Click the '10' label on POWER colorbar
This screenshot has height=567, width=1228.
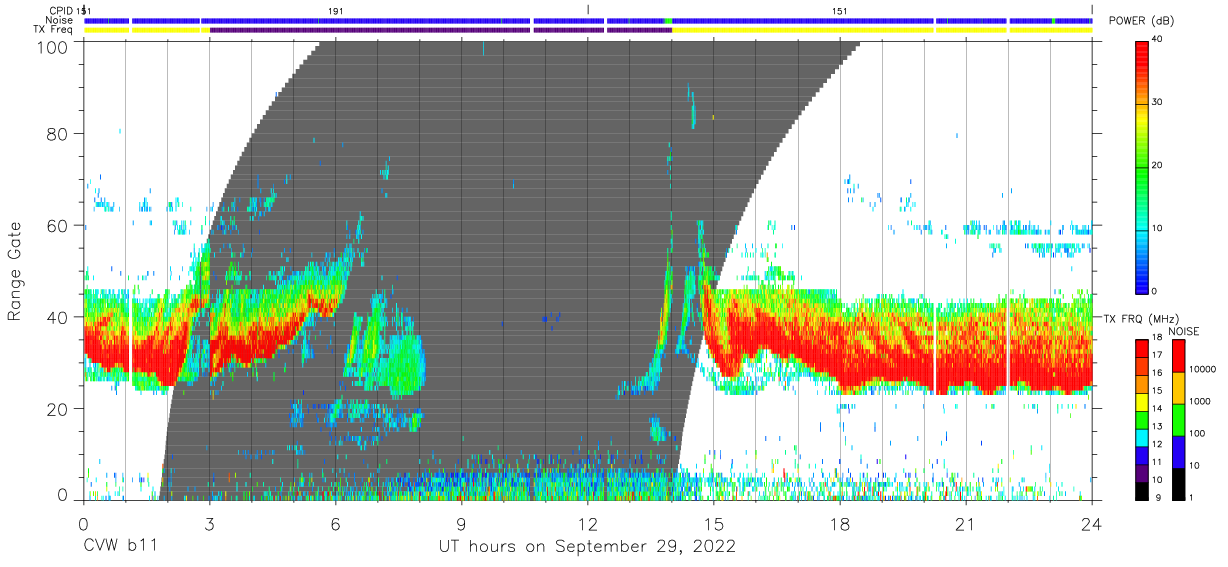(x=1157, y=228)
